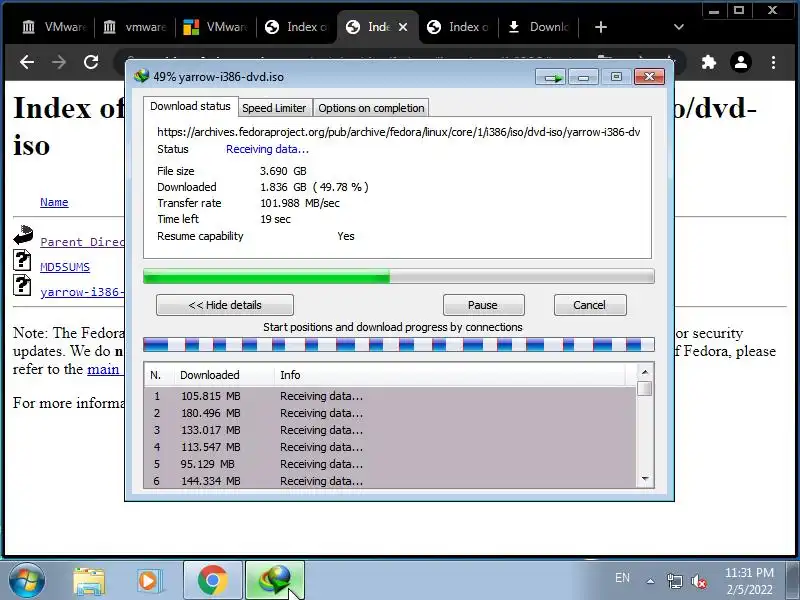Click the connections progress segment bar

click(398, 345)
